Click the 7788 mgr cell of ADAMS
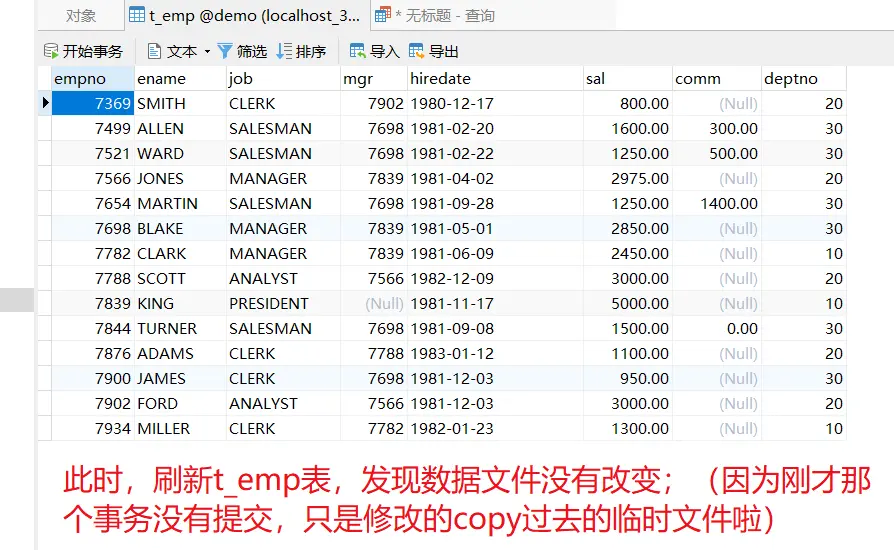894x550 pixels. click(x=374, y=354)
